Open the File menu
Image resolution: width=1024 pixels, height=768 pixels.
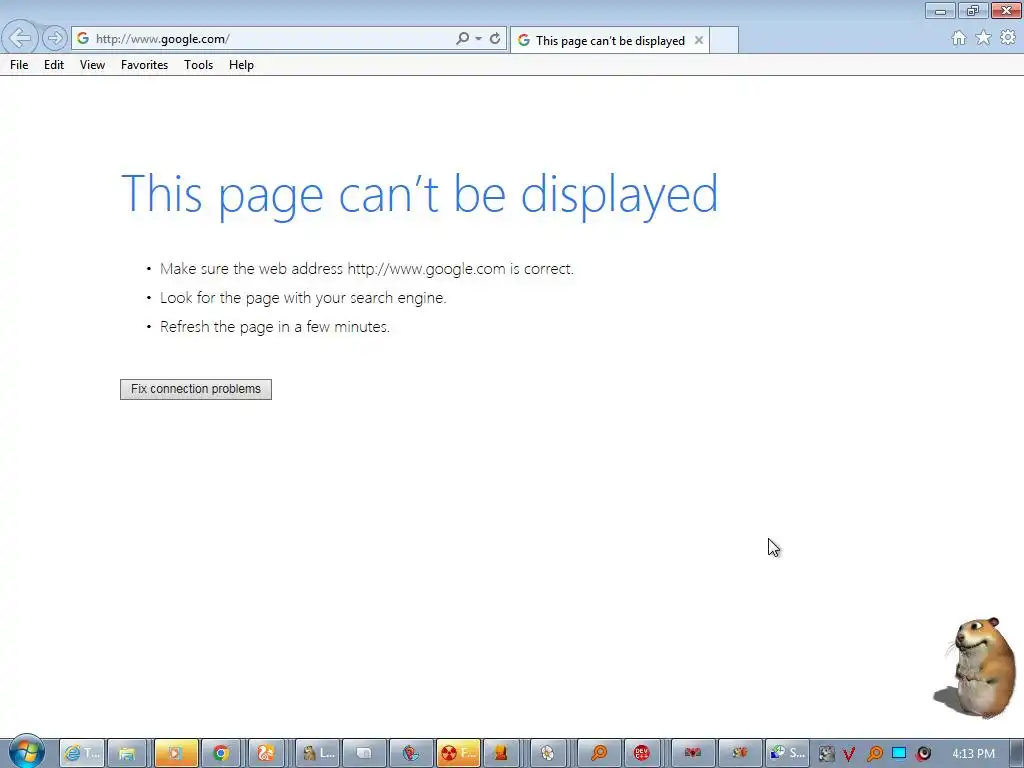tap(19, 65)
